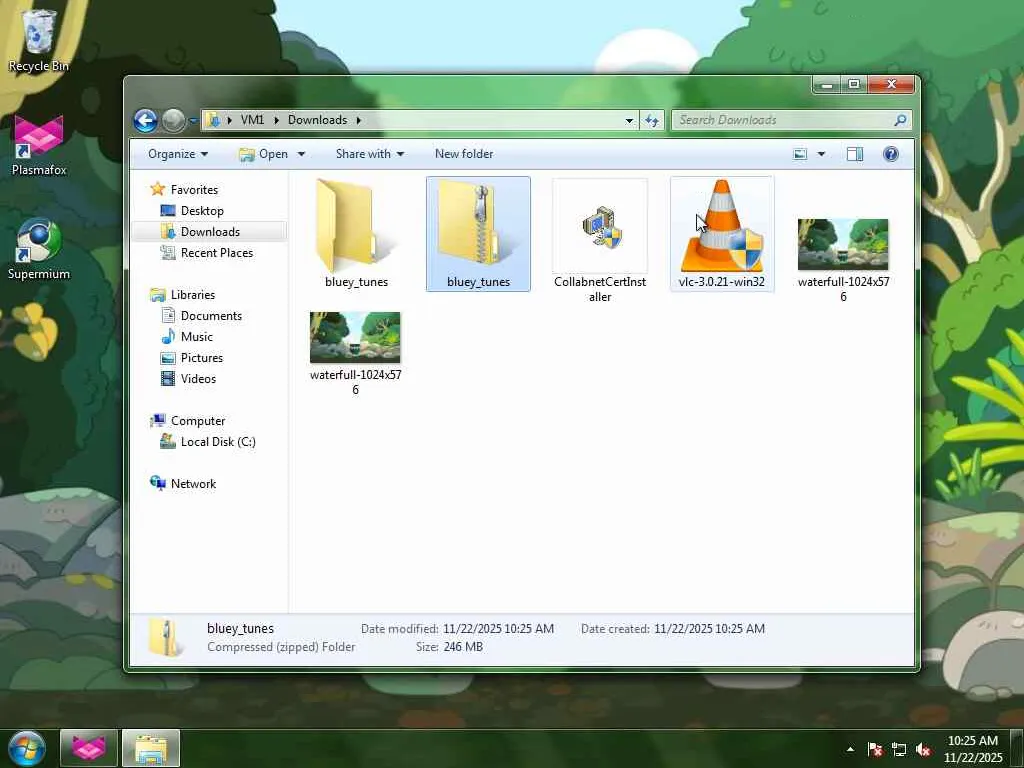Click the Downloads breadcrumb in address bar
Screen dimensions: 1024x768
(x=317, y=120)
